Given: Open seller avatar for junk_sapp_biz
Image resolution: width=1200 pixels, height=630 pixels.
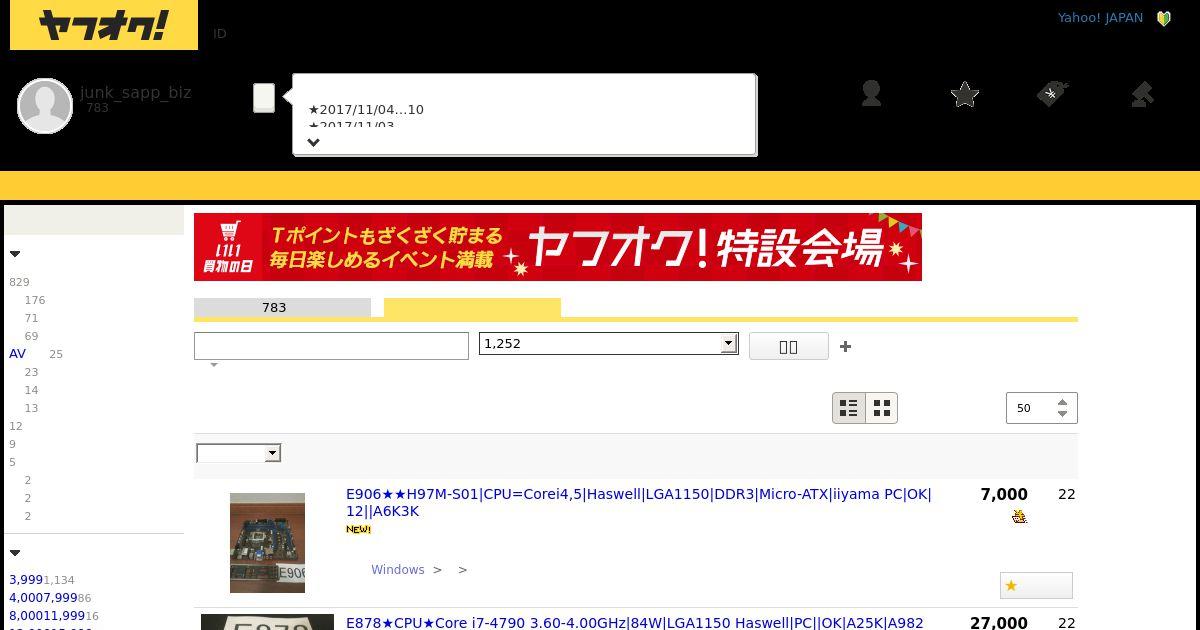Looking at the screenshot, I should tap(45, 105).
